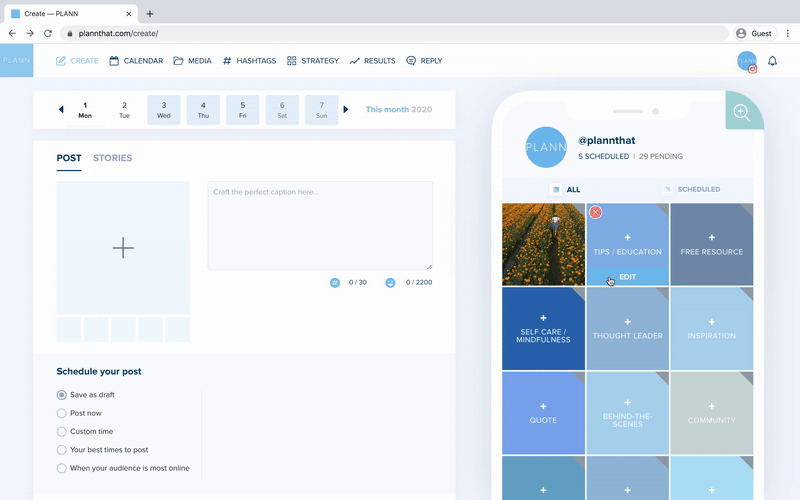
Task: Select day 1 Mon
Action: [x=85, y=110]
